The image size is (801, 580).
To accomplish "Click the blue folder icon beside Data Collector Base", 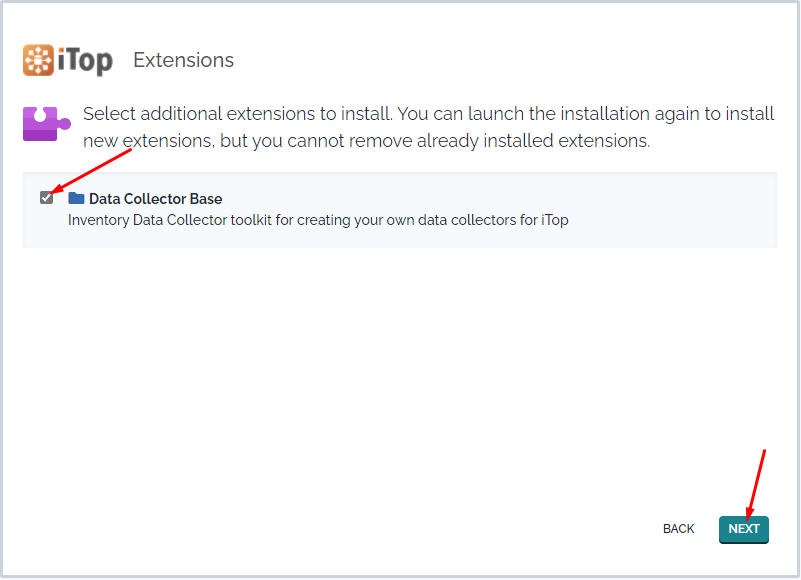I will point(76,198).
